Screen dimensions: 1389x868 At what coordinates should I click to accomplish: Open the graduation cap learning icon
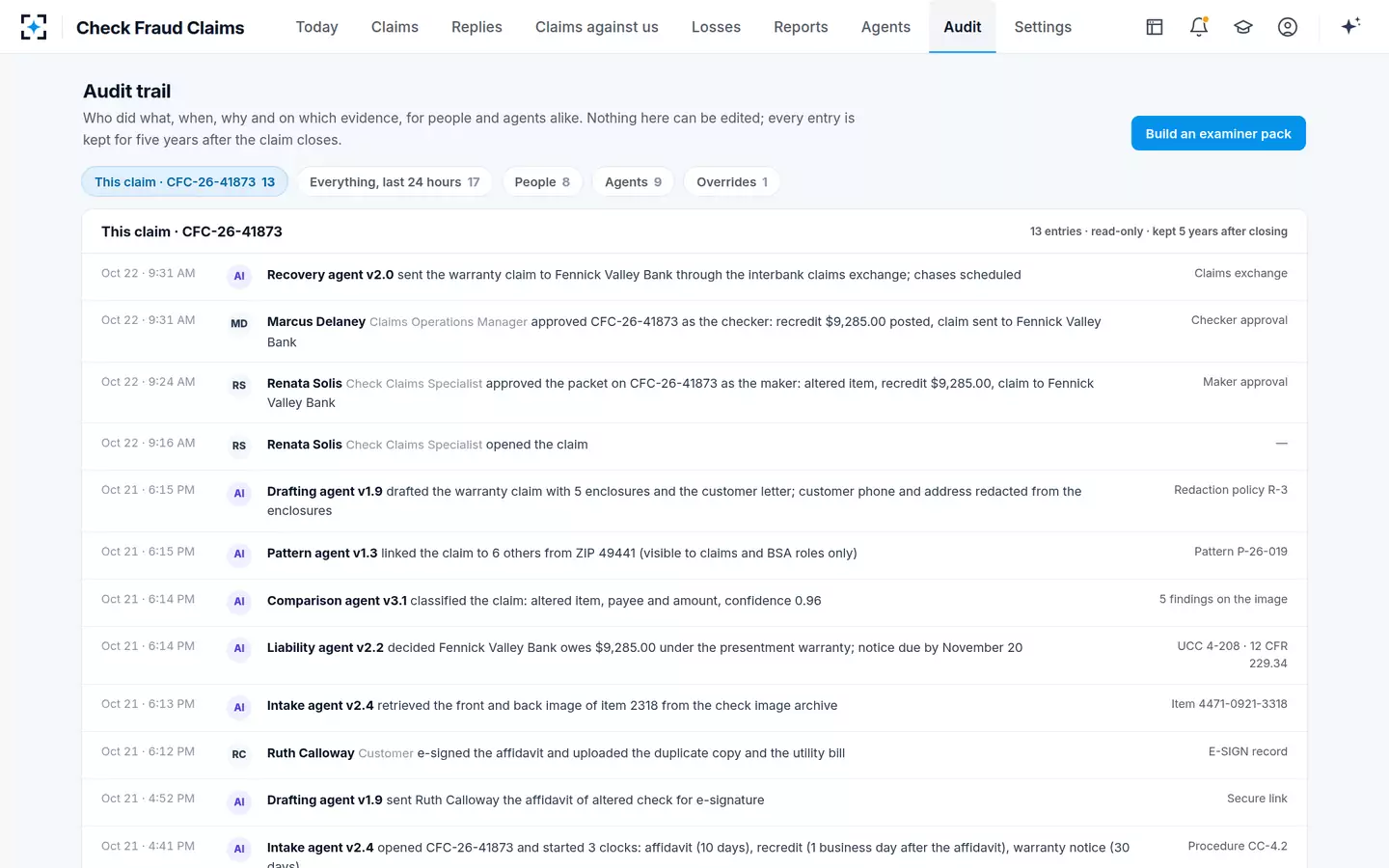point(1243,27)
